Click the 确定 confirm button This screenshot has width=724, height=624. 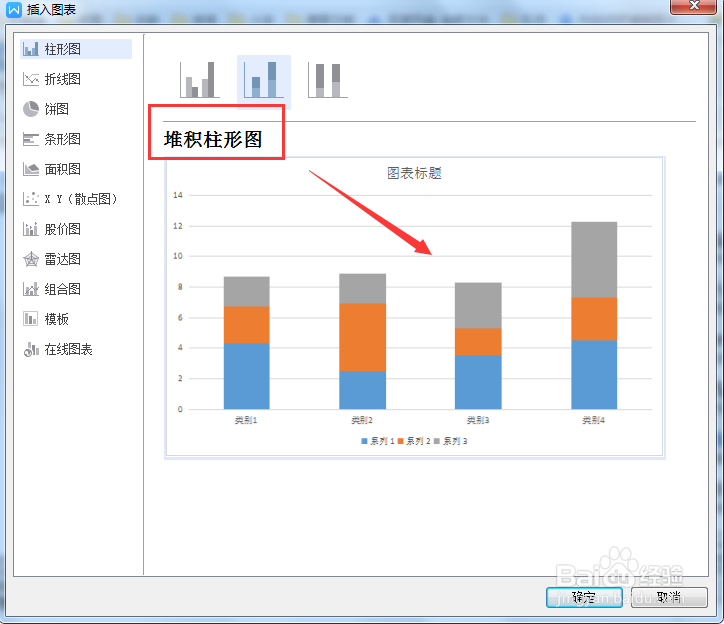point(584,597)
